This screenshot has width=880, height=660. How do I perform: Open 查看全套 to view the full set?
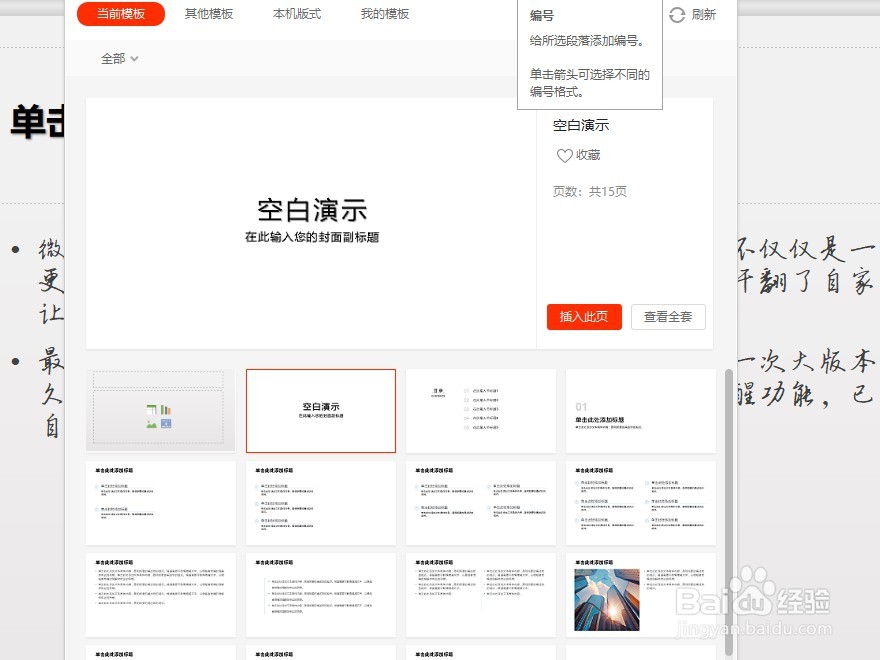[x=668, y=317]
